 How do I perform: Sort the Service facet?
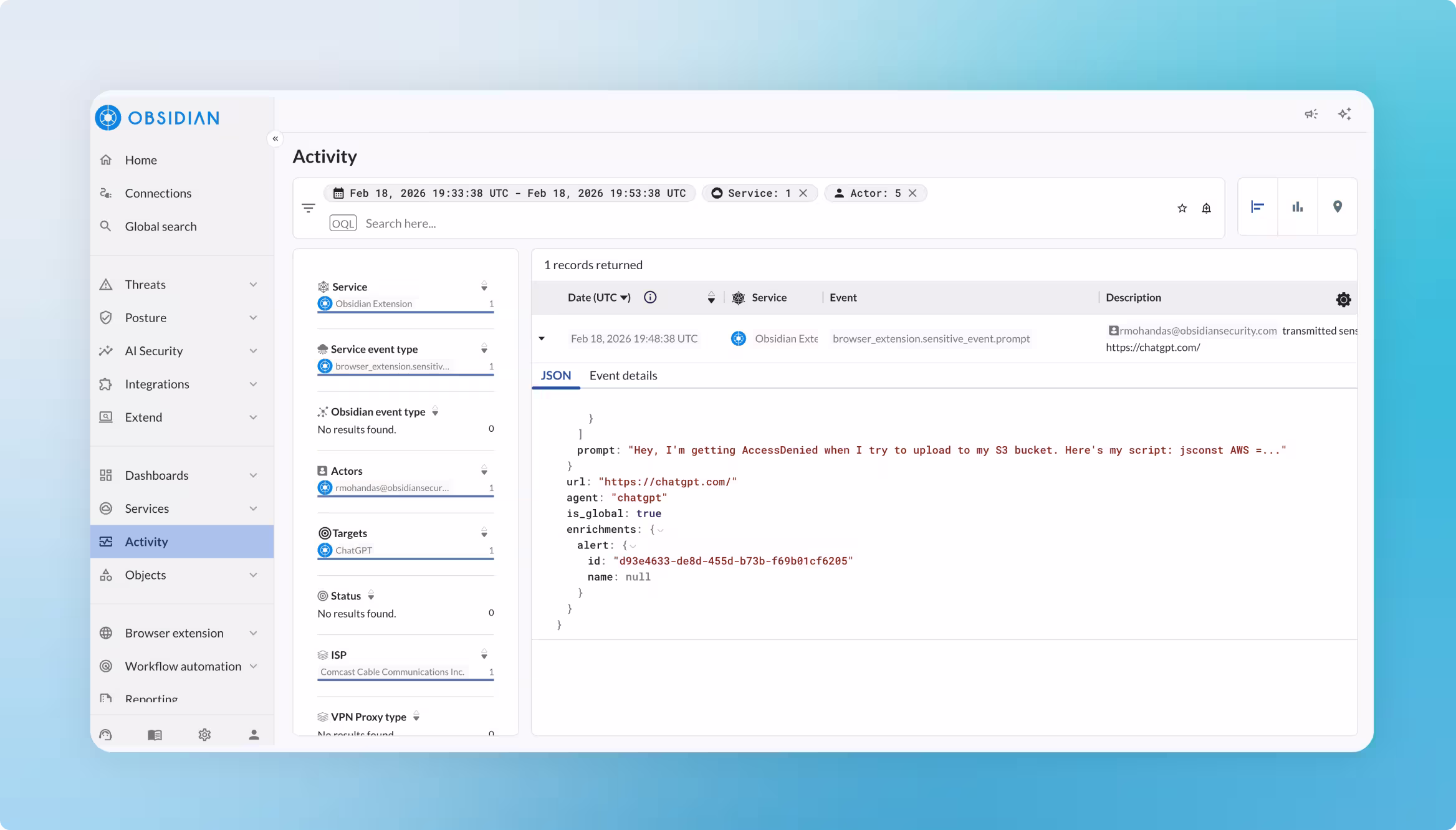tap(484, 287)
